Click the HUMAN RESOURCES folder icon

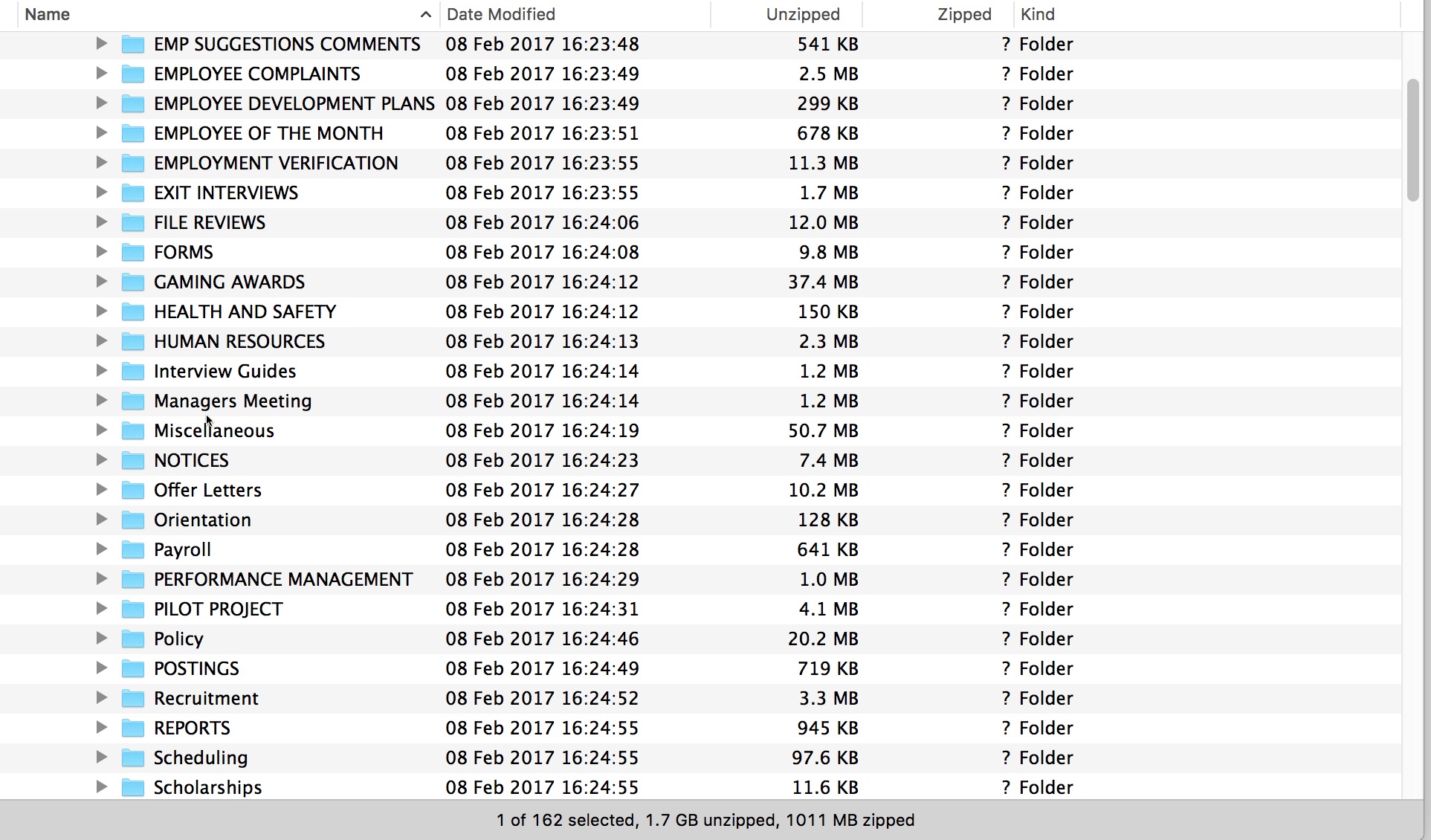[133, 342]
